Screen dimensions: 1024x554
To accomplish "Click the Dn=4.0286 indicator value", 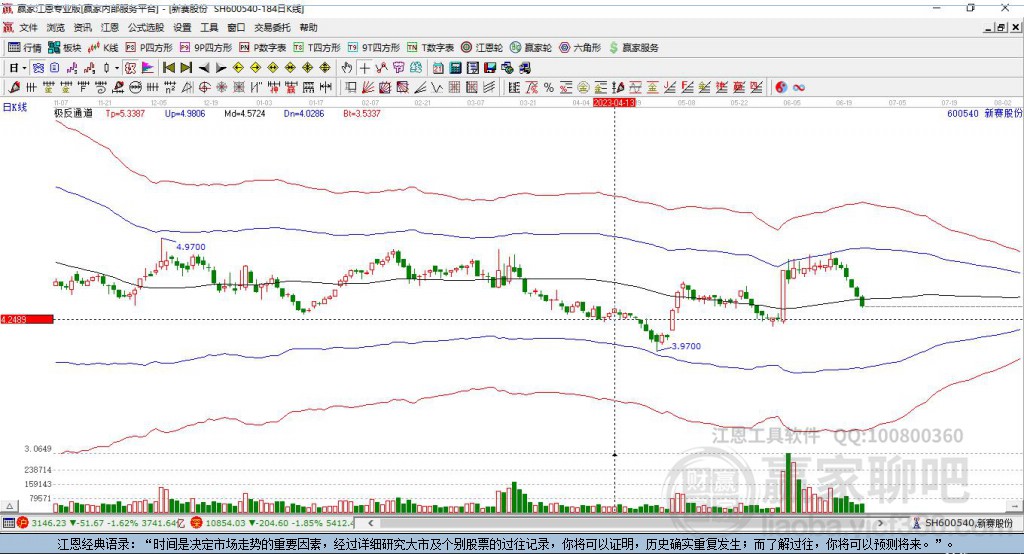I will [x=304, y=114].
